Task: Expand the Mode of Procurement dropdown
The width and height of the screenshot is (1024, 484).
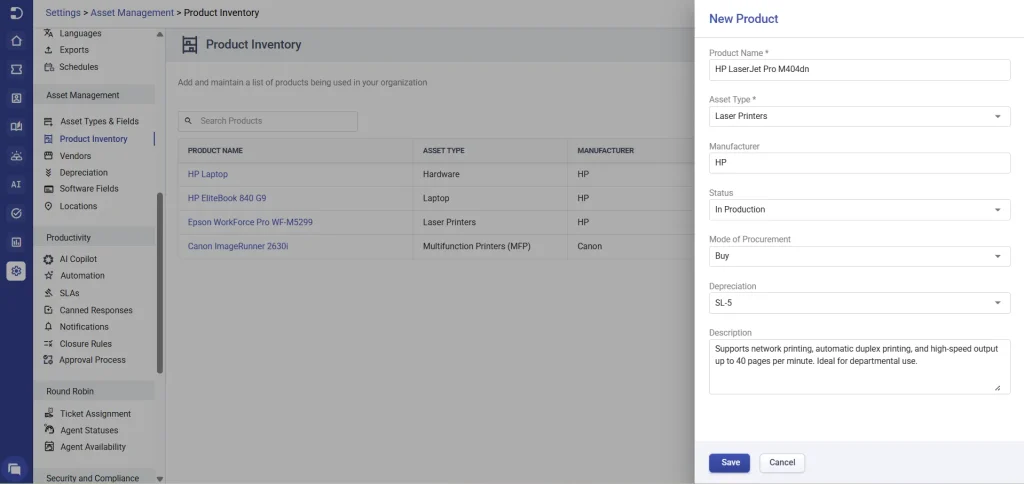Action: 859,256
